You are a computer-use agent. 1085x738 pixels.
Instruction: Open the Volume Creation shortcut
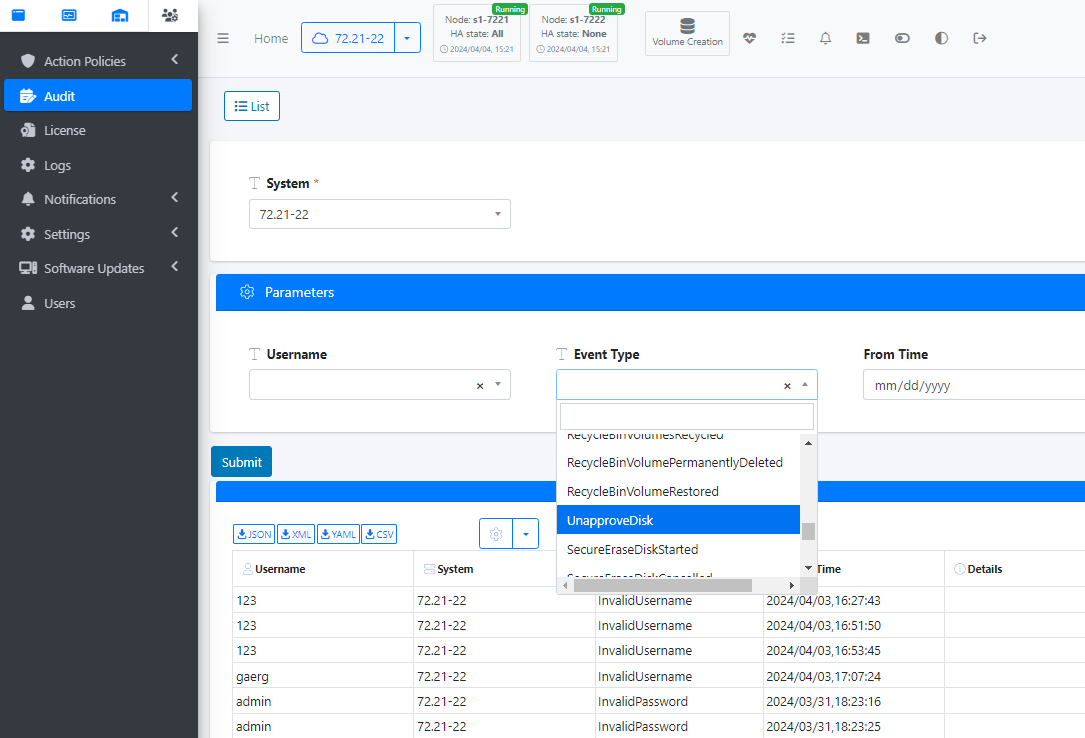point(687,33)
